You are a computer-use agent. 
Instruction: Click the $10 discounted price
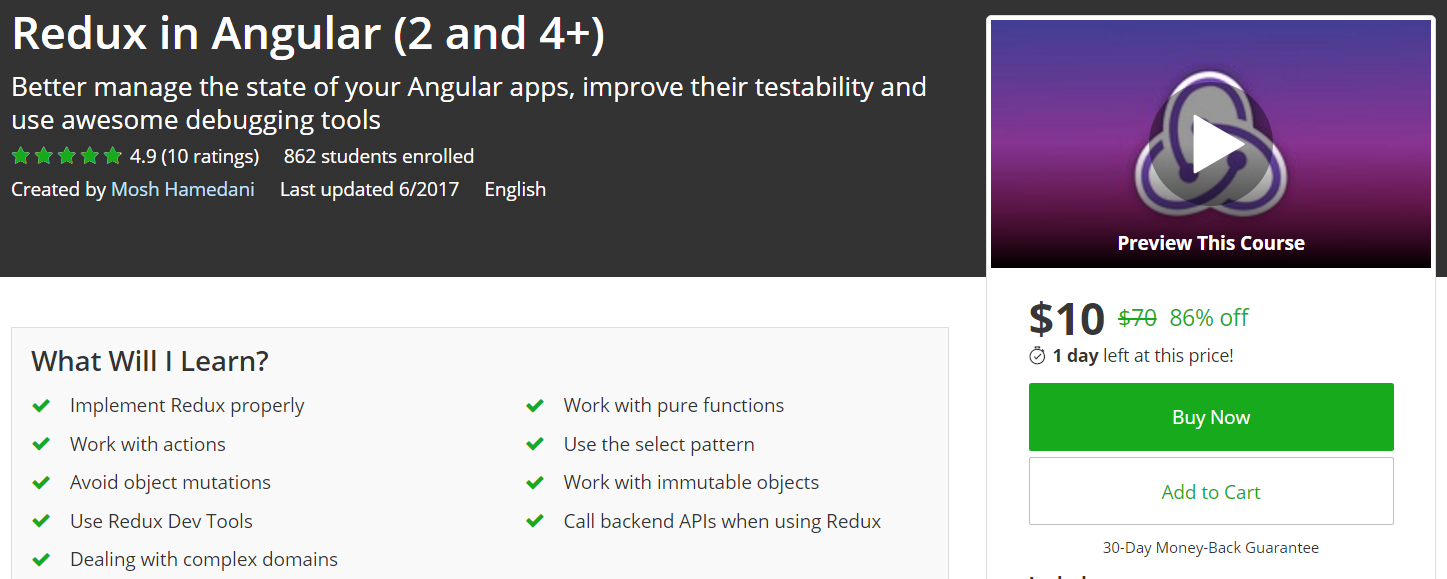pyautogui.click(x=1066, y=318)
